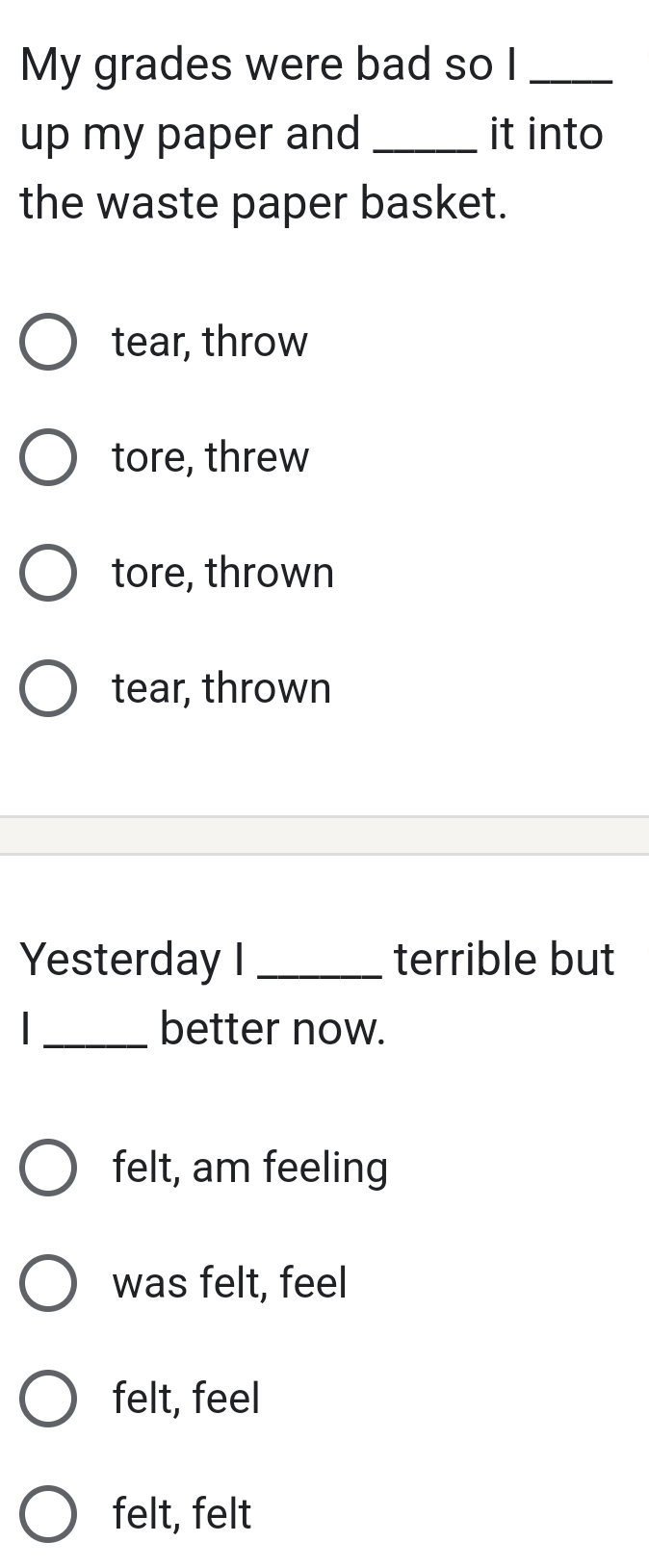Viewport: 649px width, 1568px height.
Task: Click the "felt, am feeling" label text
Action: click(x=249, y=1168)
